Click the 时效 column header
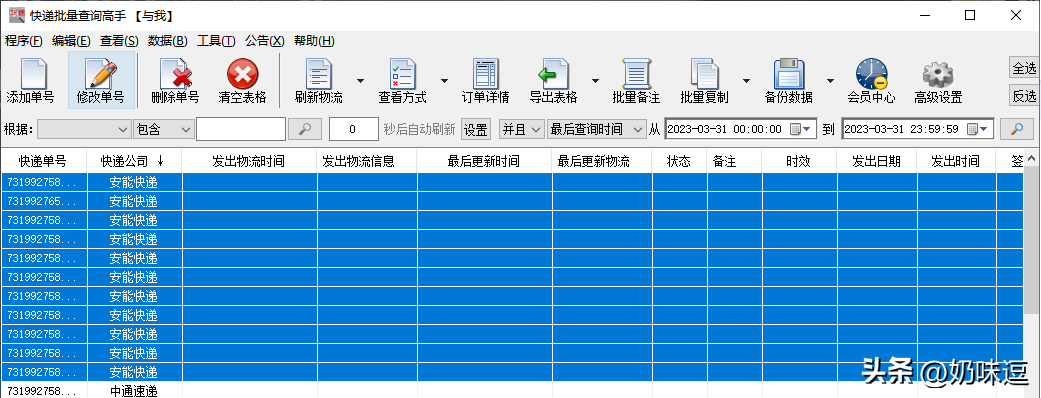 click(799, 161)
